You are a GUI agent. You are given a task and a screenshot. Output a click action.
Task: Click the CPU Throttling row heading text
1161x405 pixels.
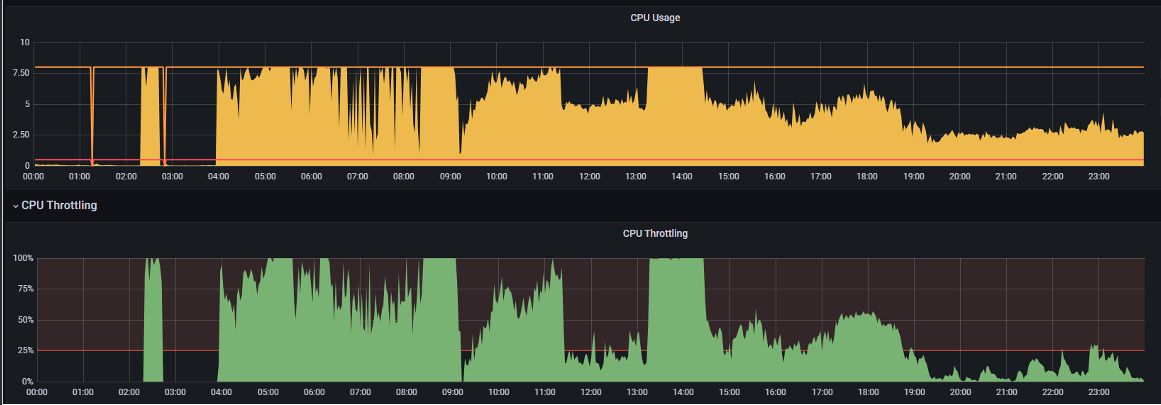tap(59, 206)
